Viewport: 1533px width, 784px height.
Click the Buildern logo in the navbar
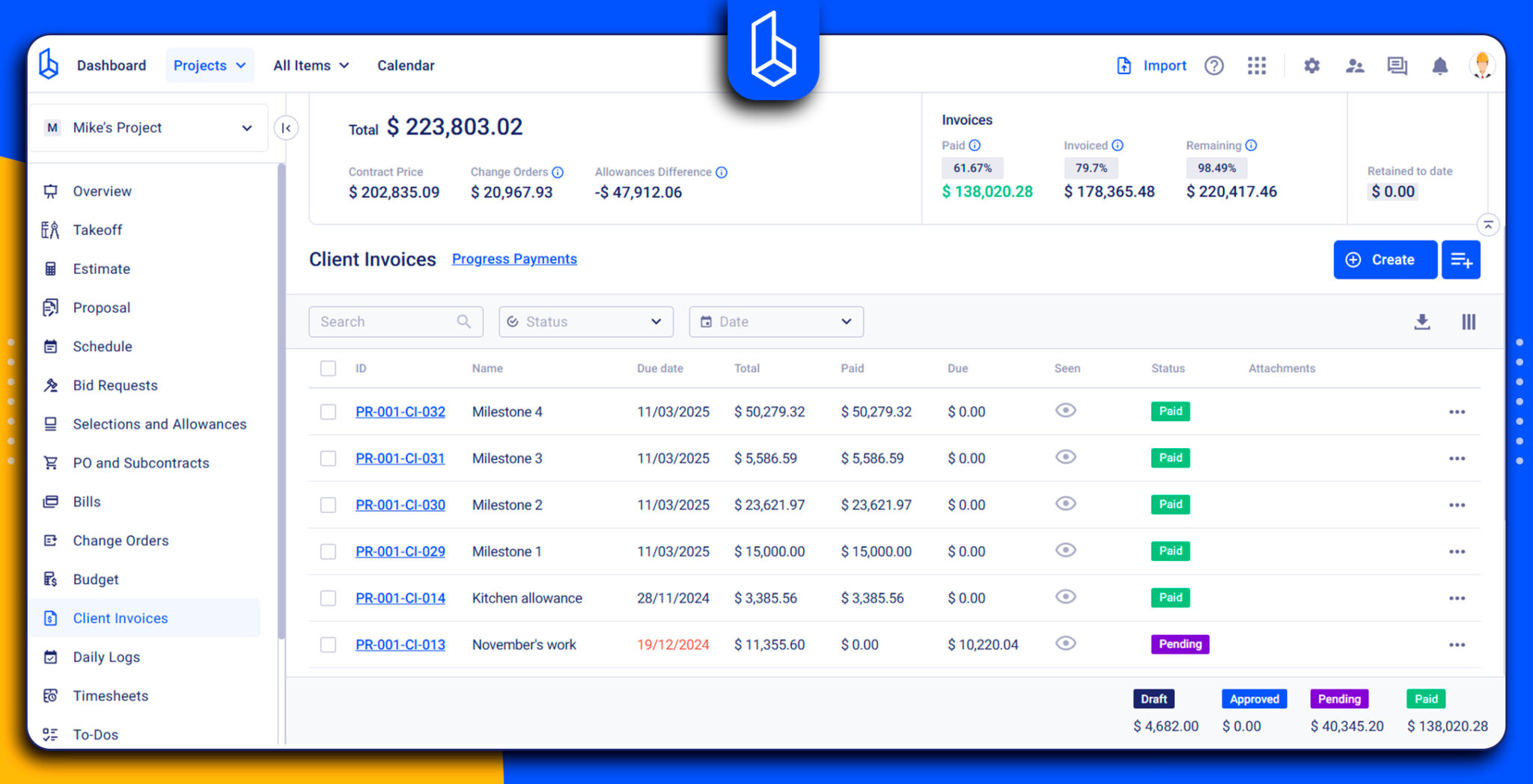[49, 64]
